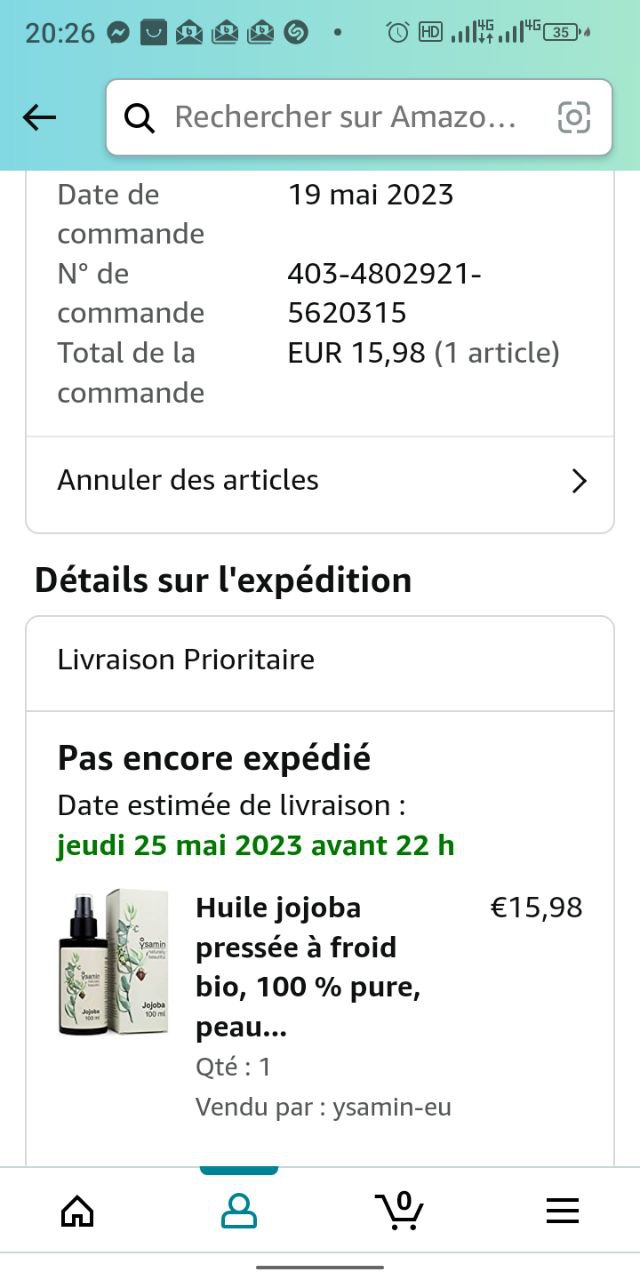Expand Annuler des articles chevron

(x=578, y=481)
